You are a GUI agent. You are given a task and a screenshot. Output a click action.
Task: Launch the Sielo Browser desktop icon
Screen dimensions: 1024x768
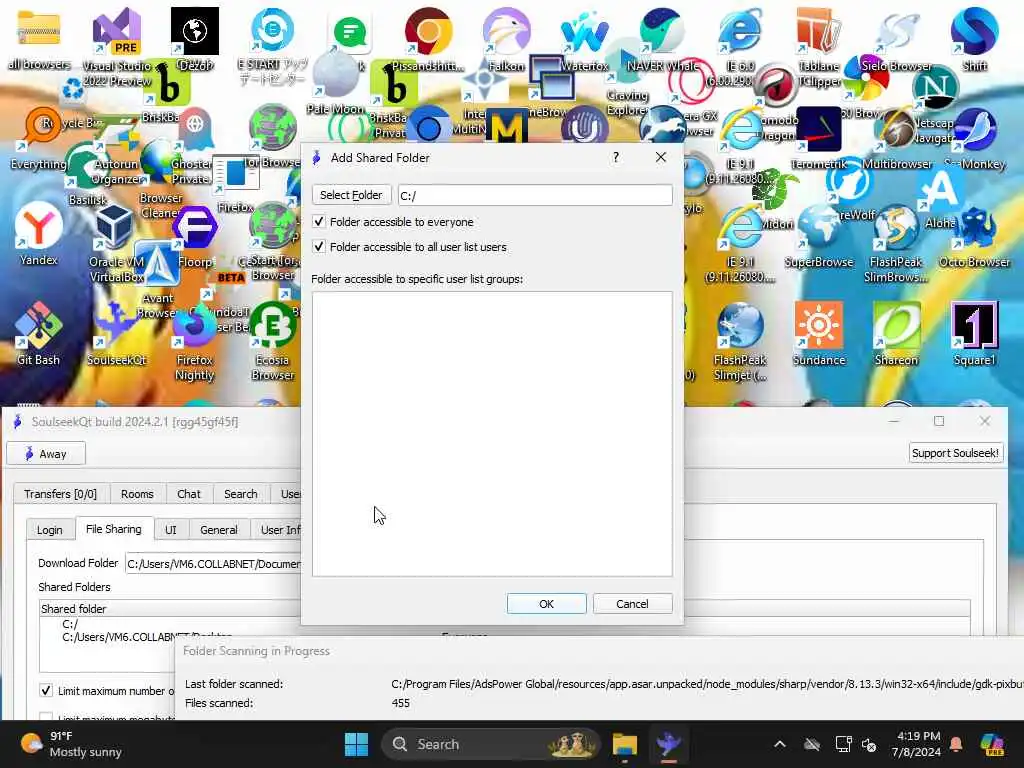coord(896,39)
